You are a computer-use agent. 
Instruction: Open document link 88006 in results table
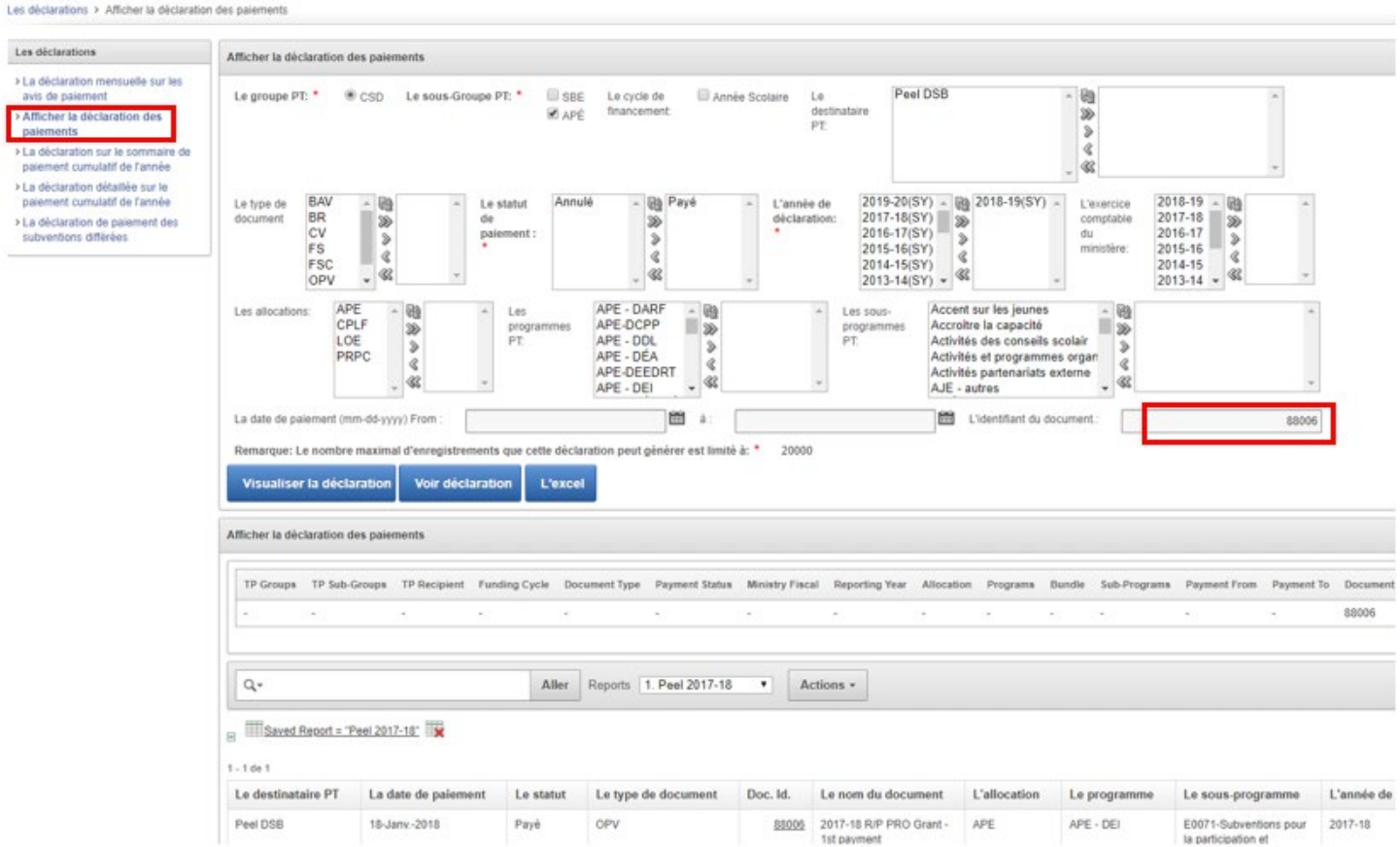[x=788, y=825]
